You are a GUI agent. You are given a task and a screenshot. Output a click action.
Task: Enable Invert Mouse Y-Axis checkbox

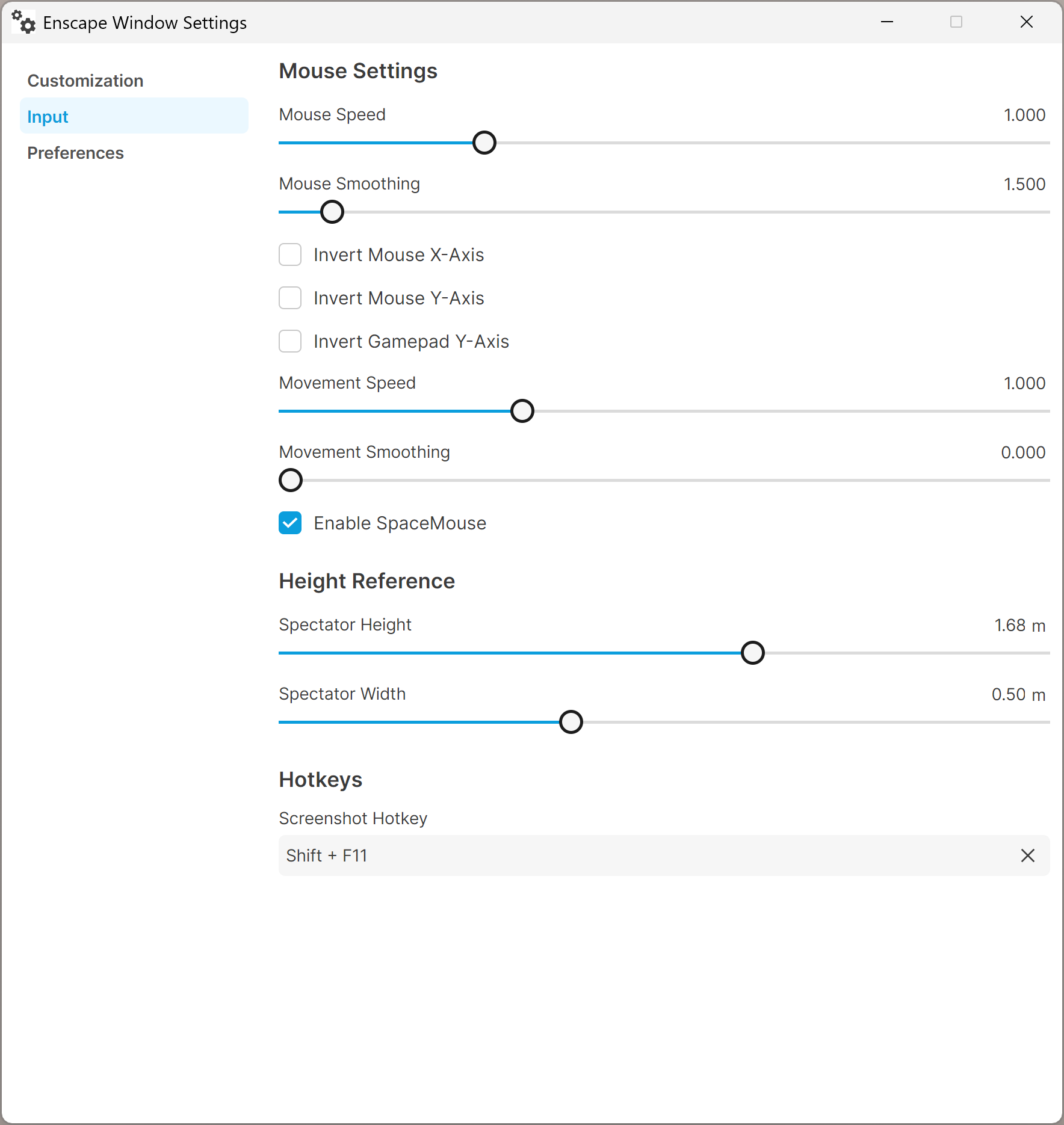click(290, 298)
